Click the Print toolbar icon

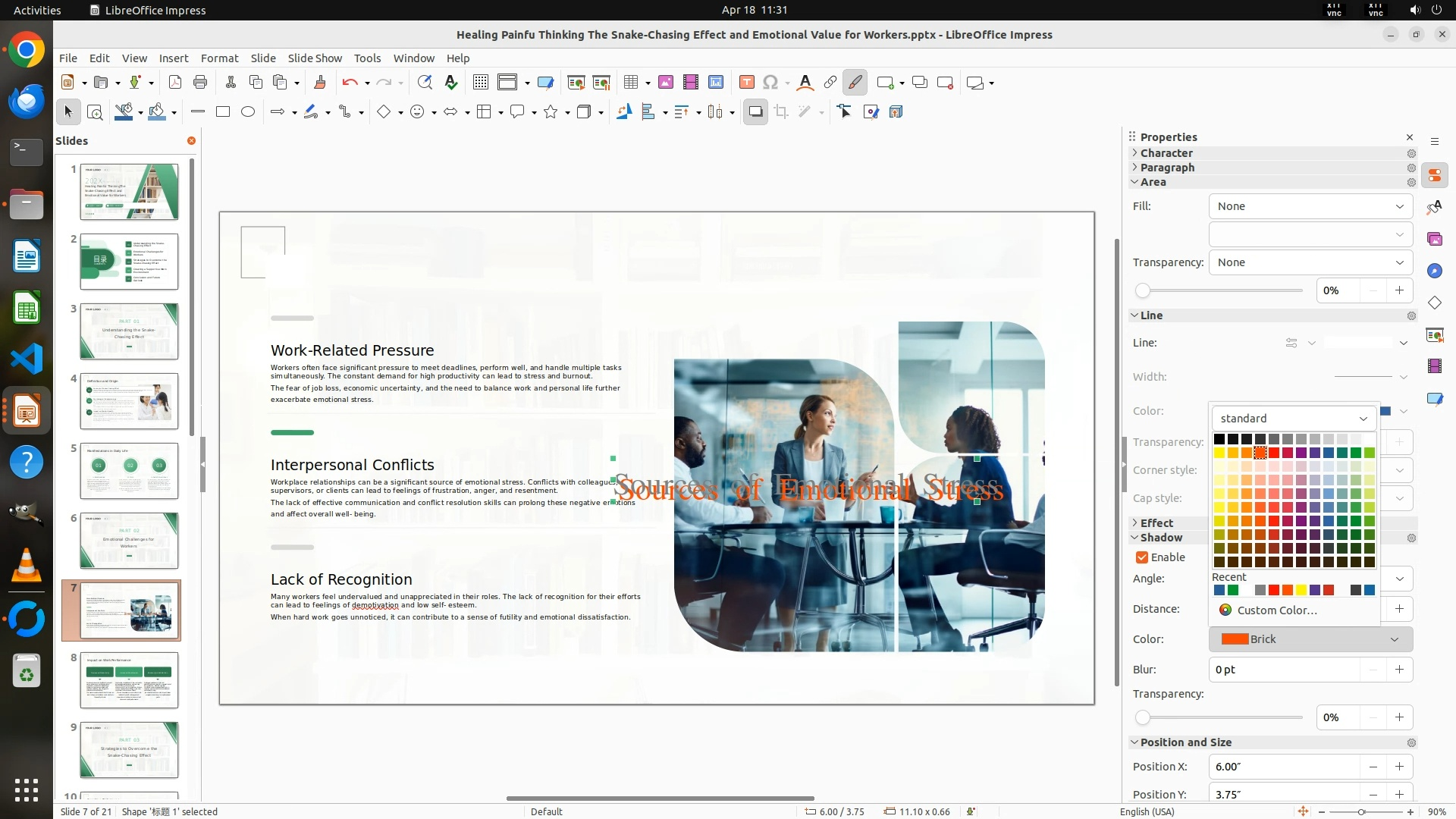coord(200,83)
